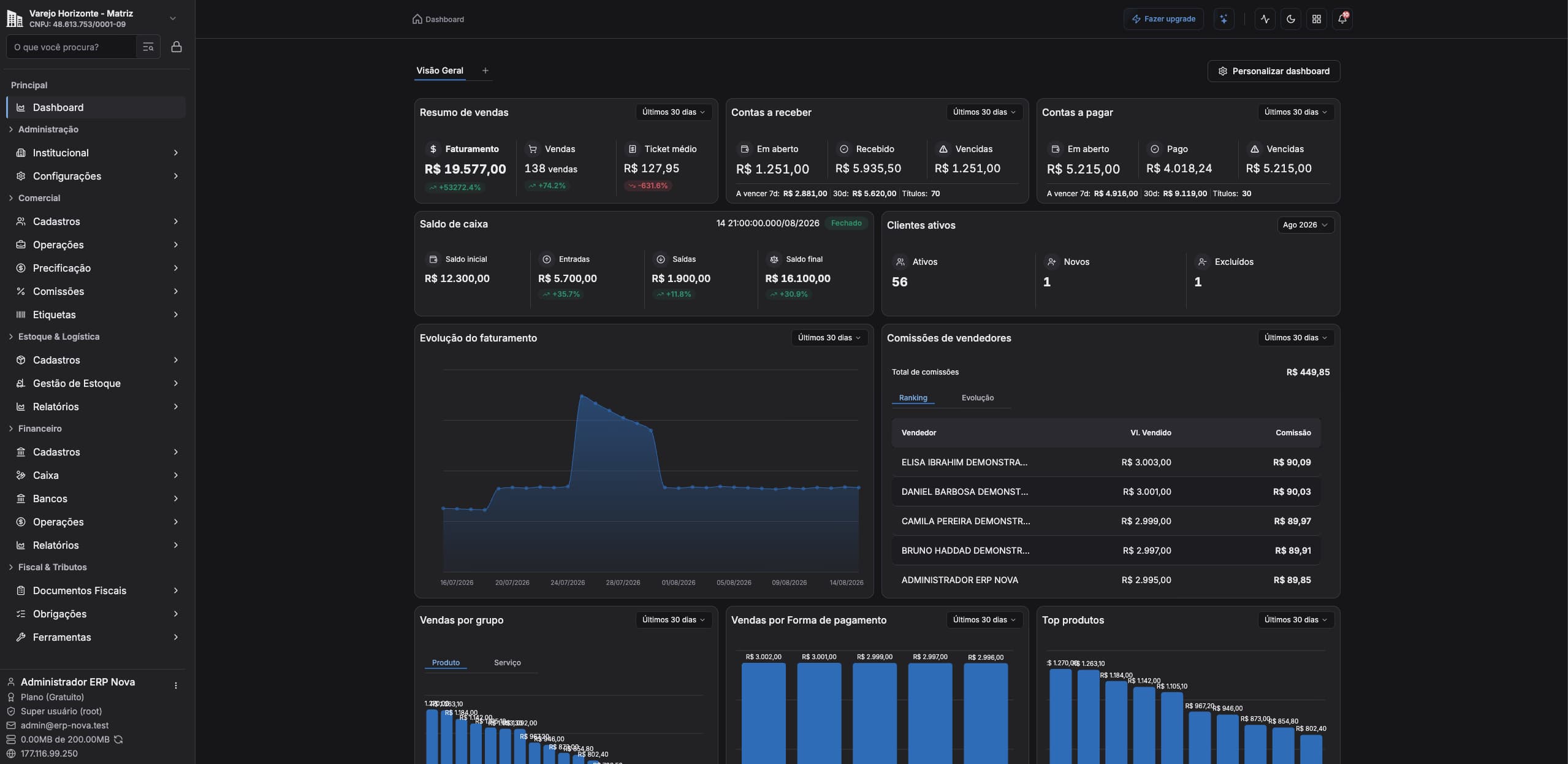Click the Comissões percent icon

[21, 291]
